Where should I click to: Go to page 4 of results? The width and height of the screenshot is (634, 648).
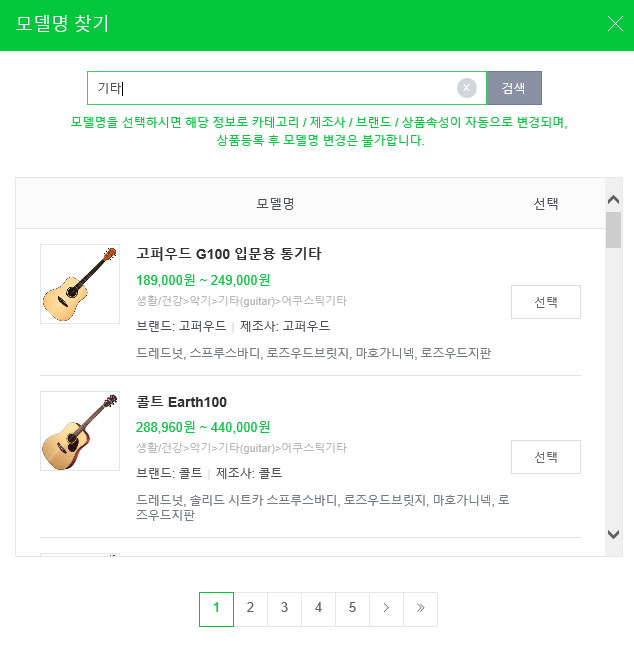click(318, 607)
